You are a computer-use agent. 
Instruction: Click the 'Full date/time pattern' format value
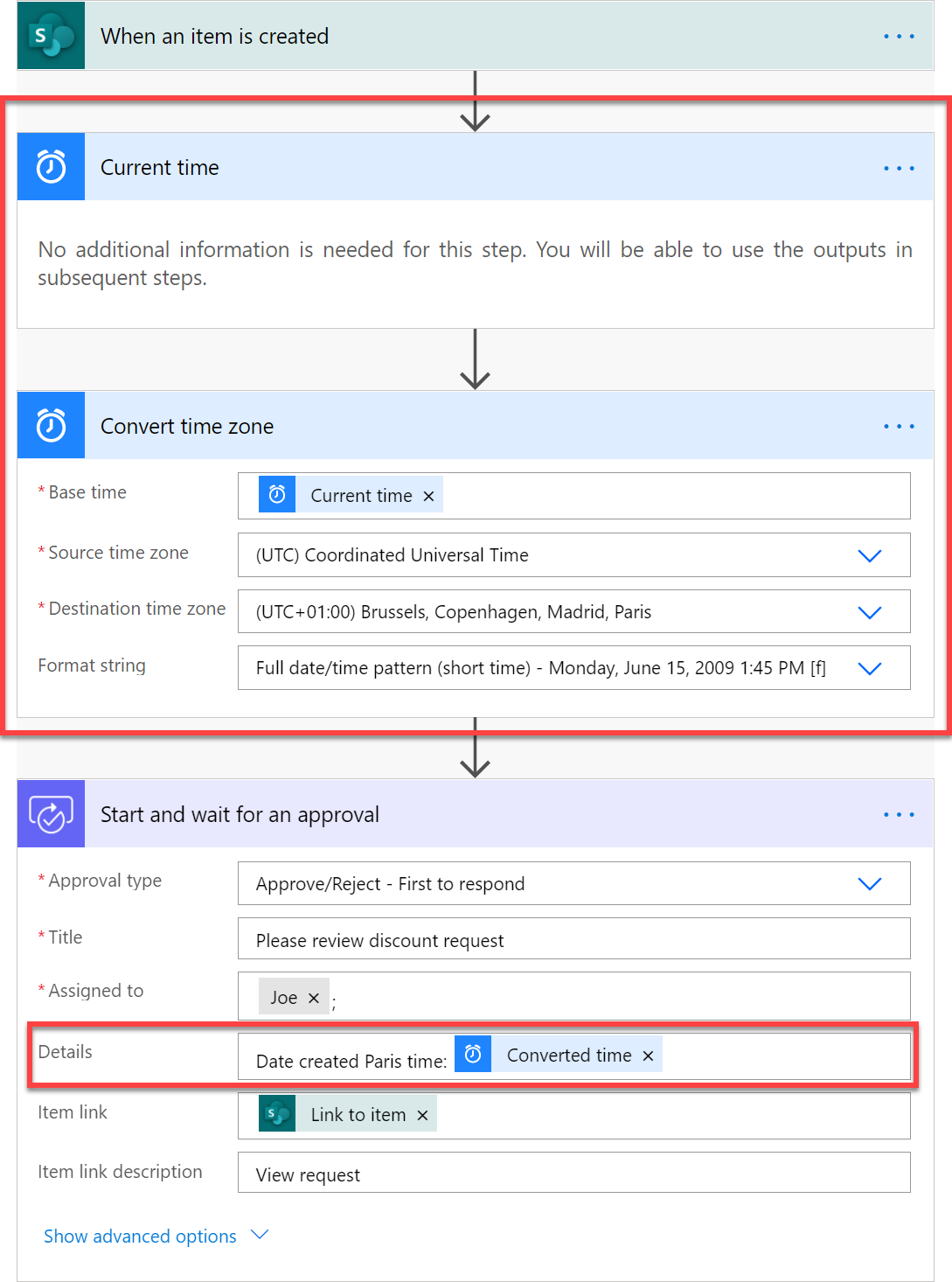point(540,668)
